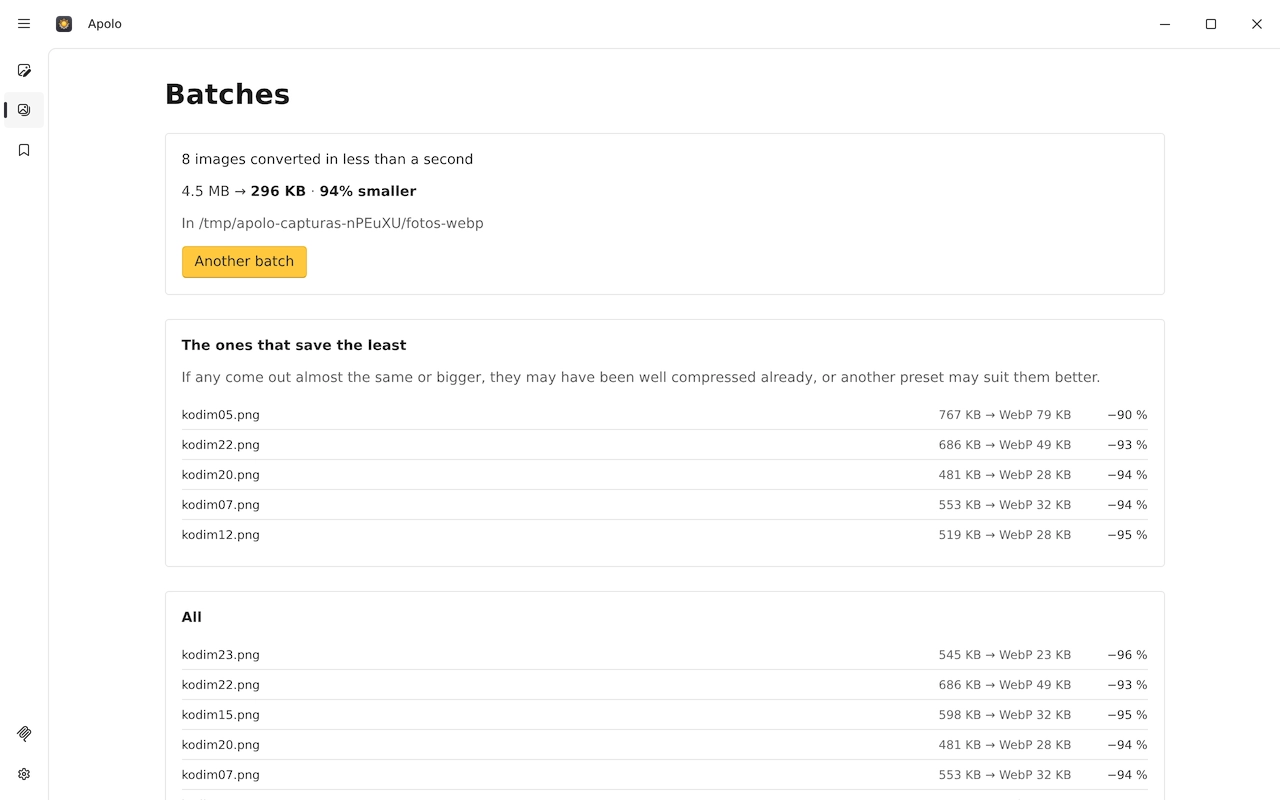Viewport: 1280px width, 800px height.
Task: Close the Apolo window
Action: 1257,24
